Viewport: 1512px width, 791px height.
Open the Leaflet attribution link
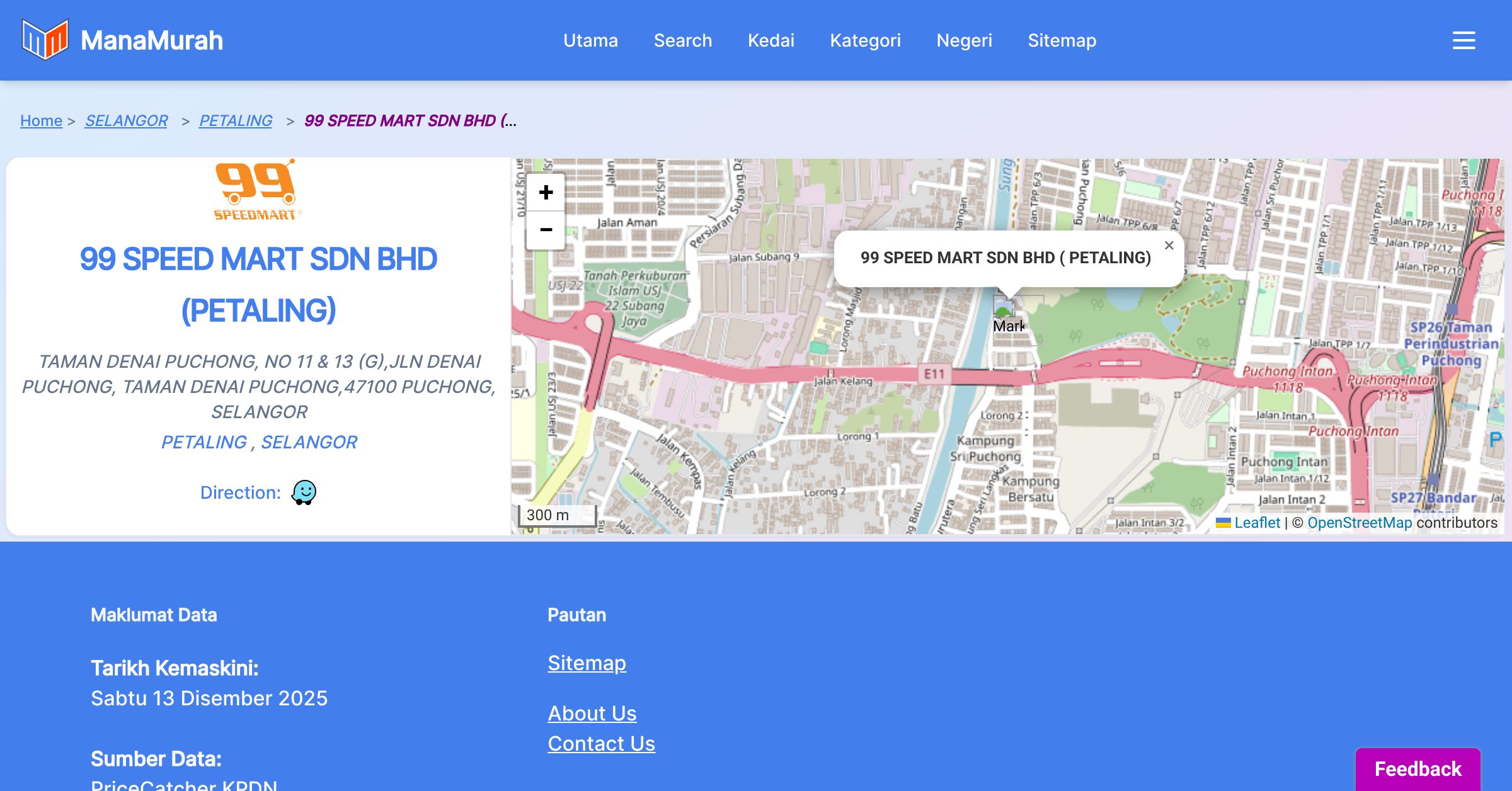[1257, 523]
